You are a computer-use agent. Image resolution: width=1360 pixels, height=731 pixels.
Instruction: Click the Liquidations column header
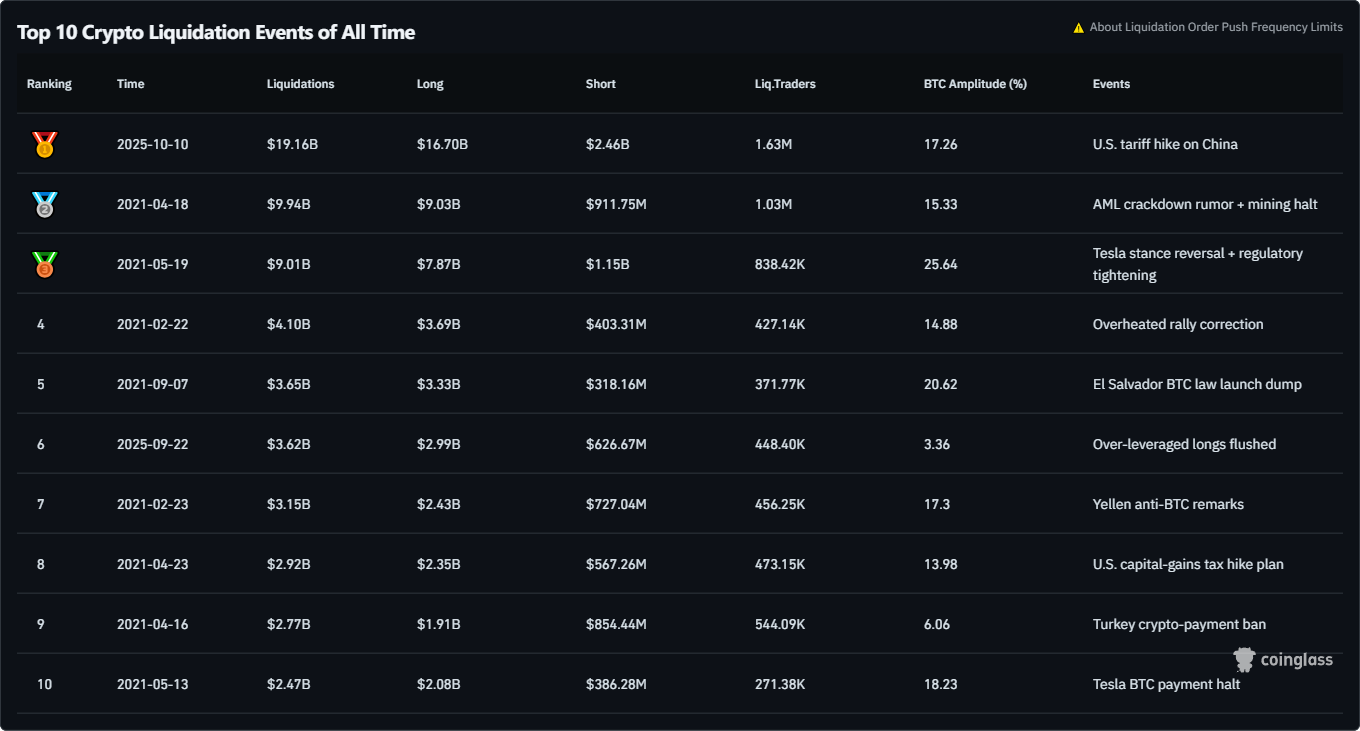tap(300, 84)
